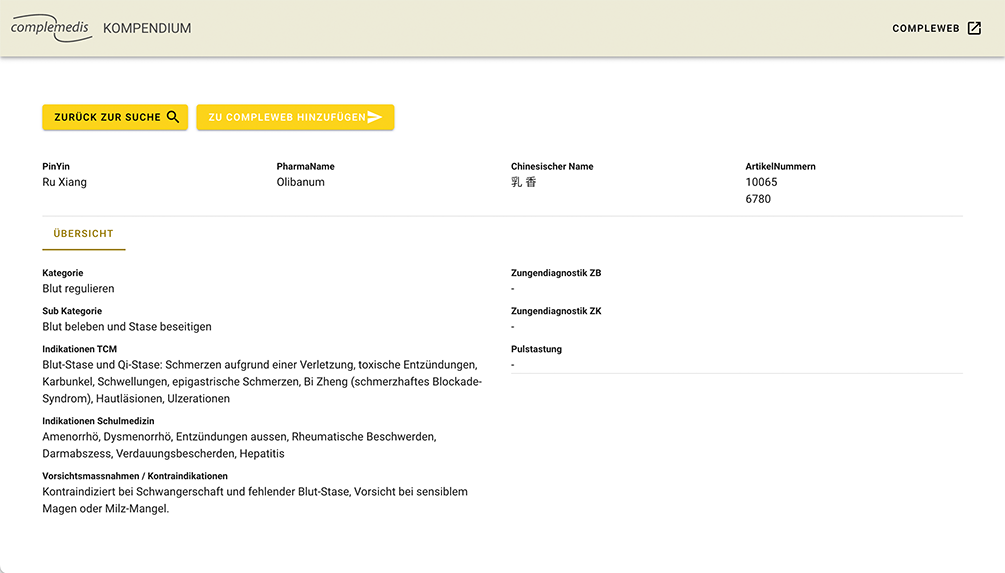Click the send arrow icon on the hinzufügen button

pyautogui.click(x=375, y=117)
